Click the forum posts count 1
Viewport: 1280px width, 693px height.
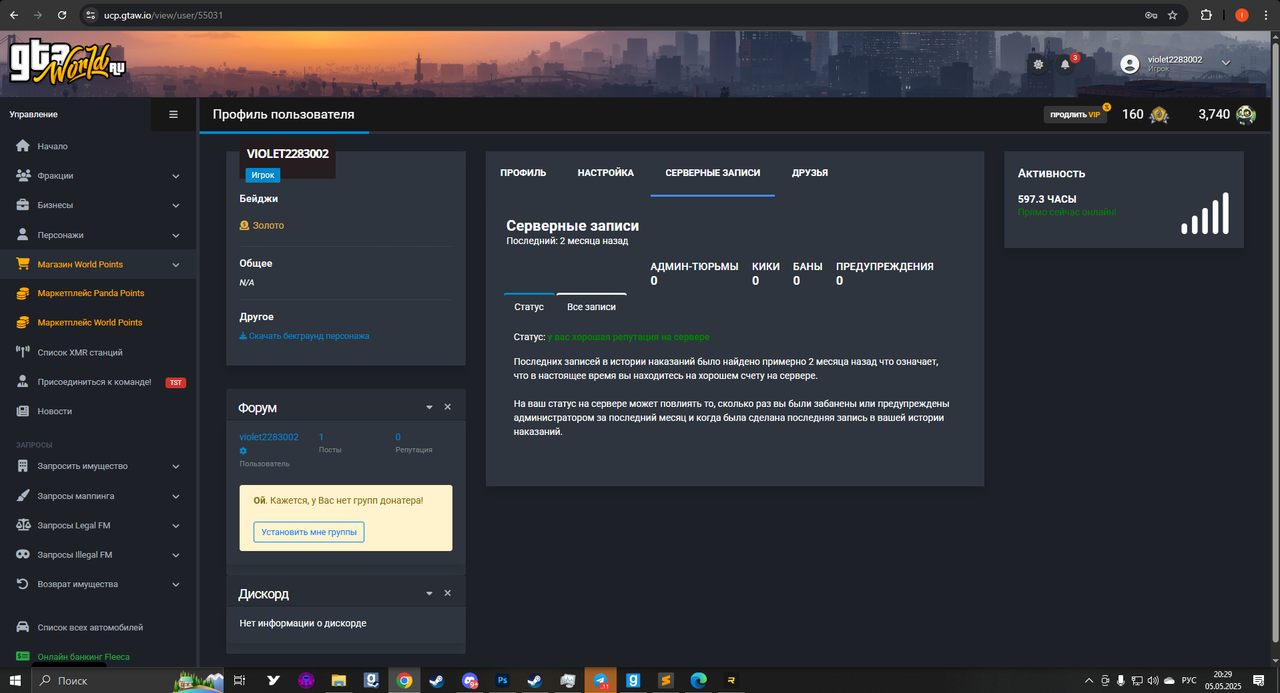(321, 437)
